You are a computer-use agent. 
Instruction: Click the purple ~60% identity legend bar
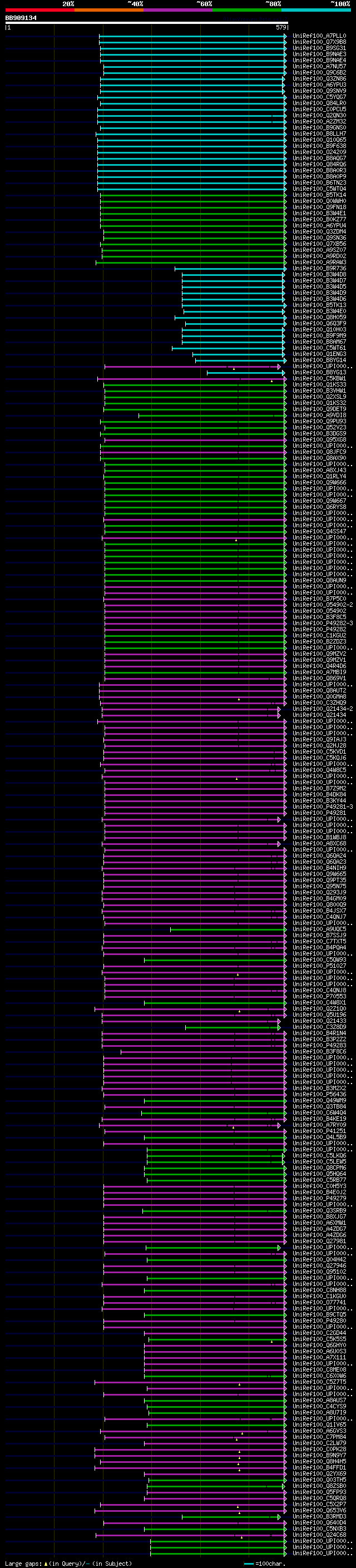click(x=179, y=10)
